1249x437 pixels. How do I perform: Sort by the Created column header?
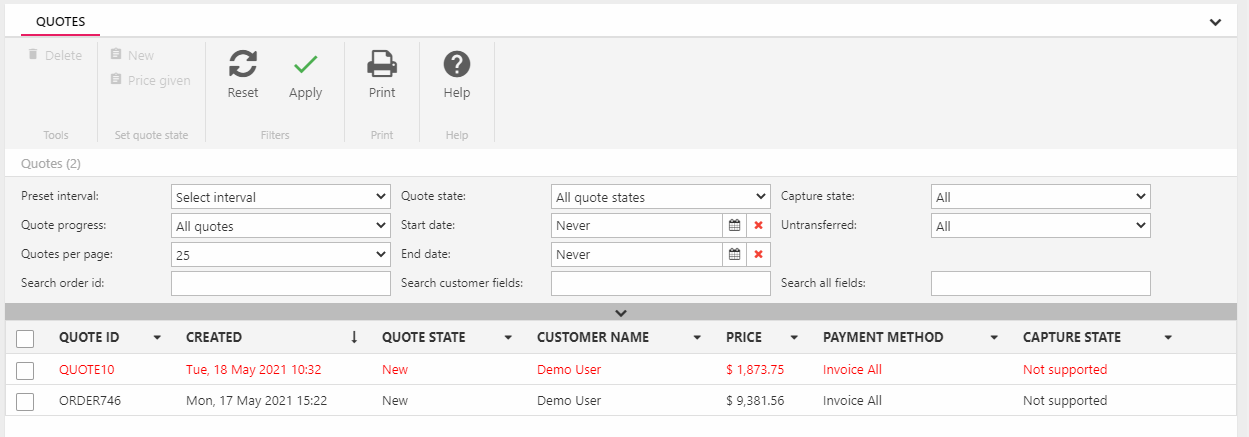pyautogui.click(x=214, y=338)
